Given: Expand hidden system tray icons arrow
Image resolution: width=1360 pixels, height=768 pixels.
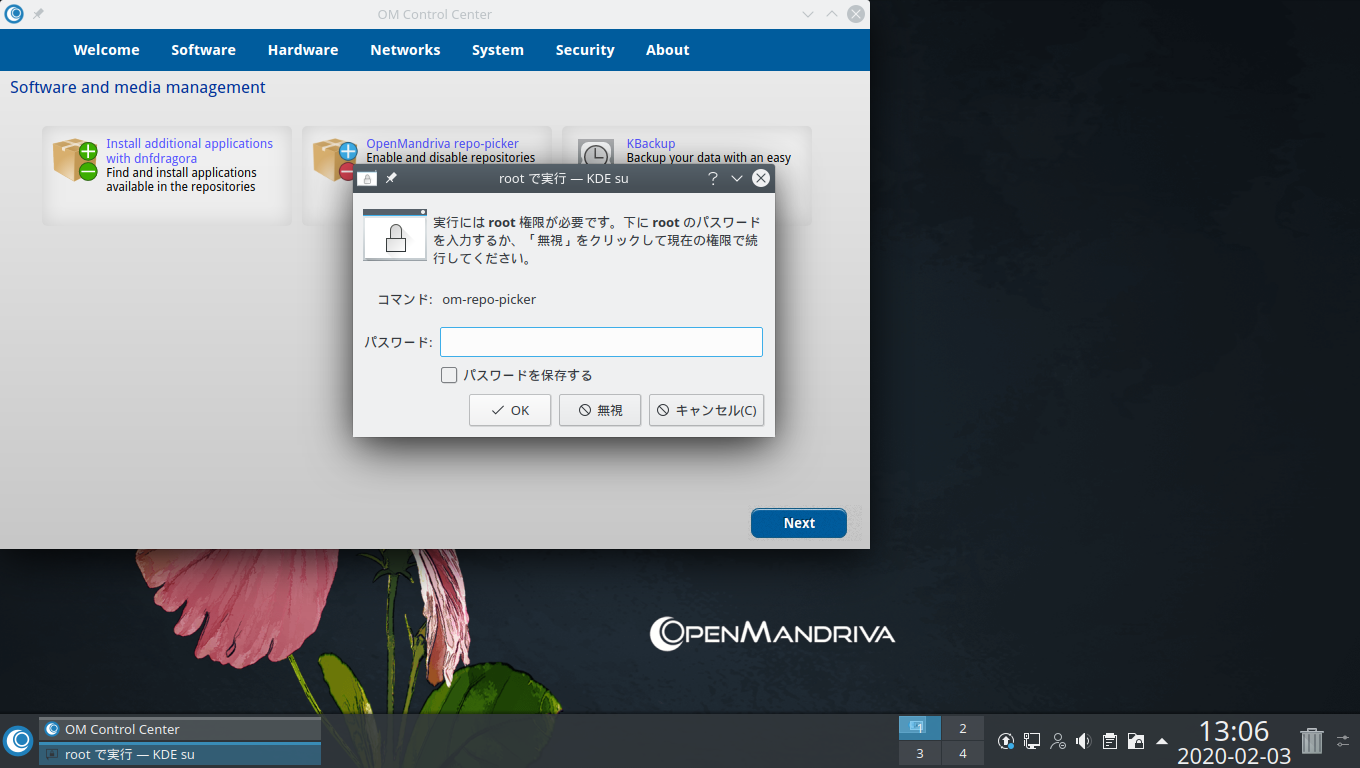Looking at the screenshot, I should tap(1162, 741).
